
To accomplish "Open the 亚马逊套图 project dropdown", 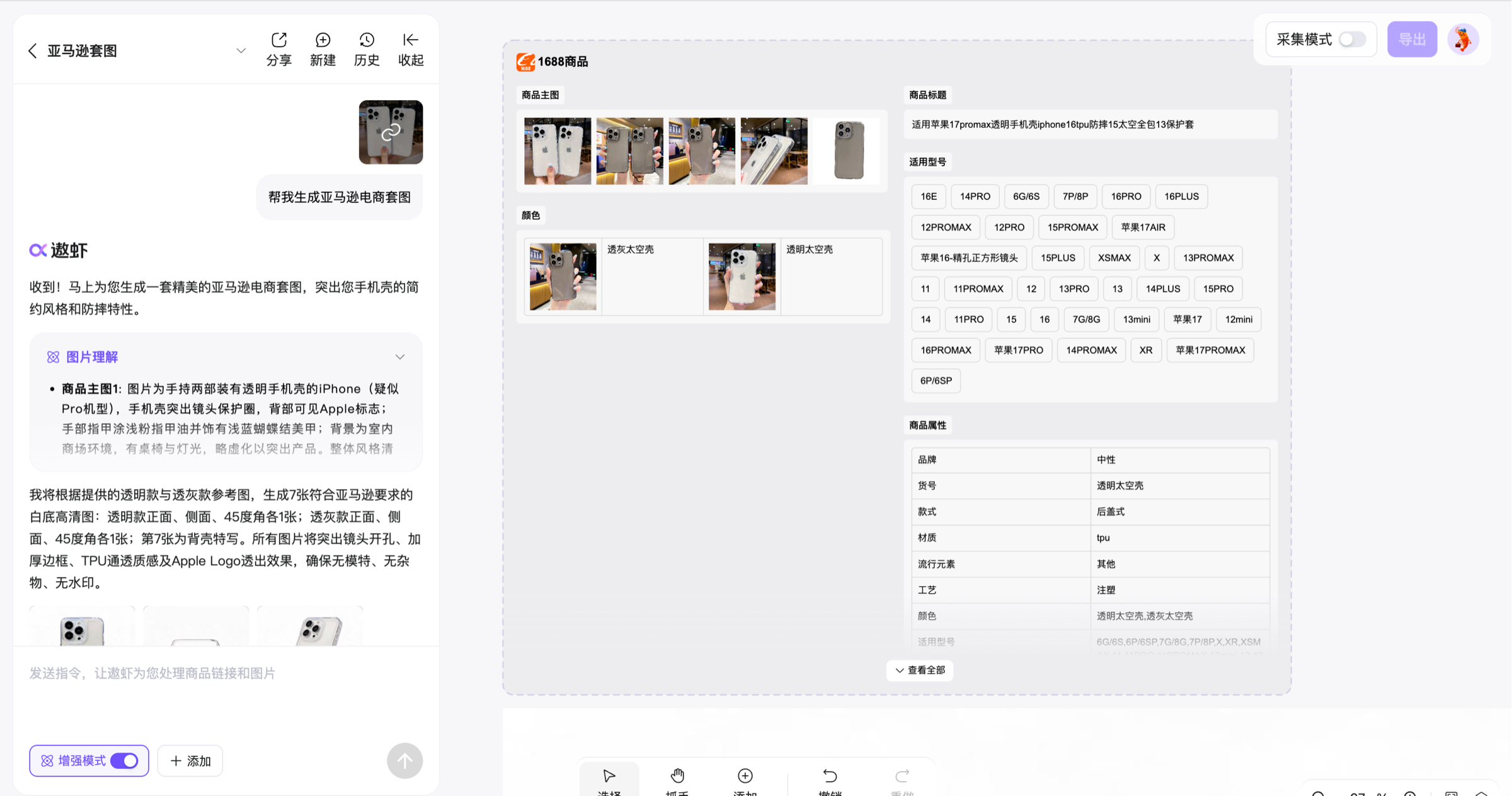I will 241,51.
